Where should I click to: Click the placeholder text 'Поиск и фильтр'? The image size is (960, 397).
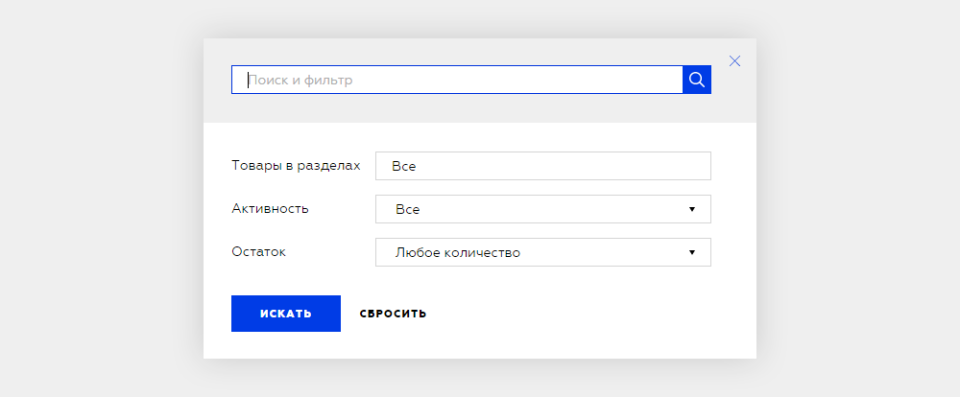tap(301, 80)
